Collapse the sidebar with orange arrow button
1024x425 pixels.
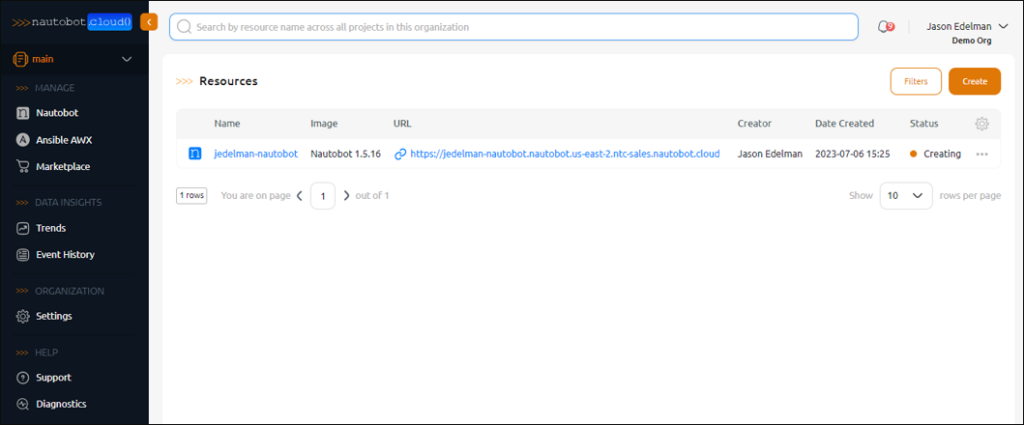pyautogui.click(x=149, y=22)
